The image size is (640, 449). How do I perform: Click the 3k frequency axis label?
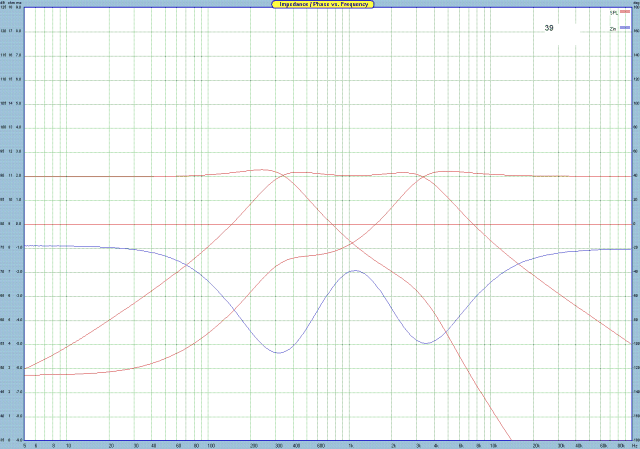point(418,446)
